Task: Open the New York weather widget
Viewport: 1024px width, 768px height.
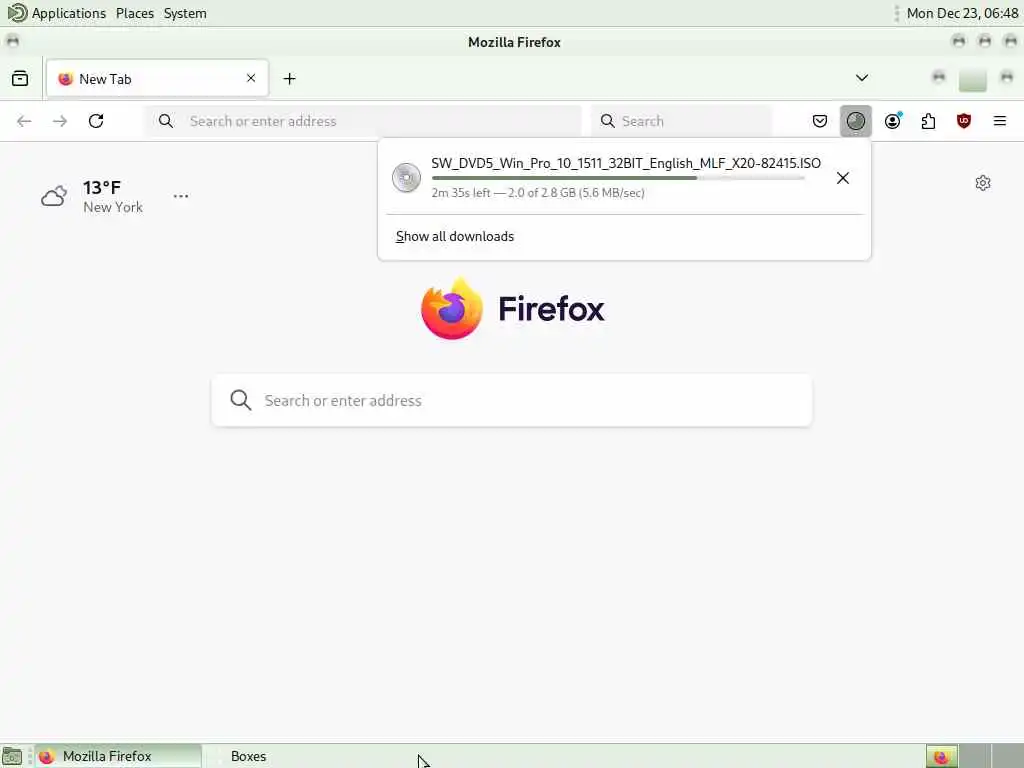Action: 92,196
